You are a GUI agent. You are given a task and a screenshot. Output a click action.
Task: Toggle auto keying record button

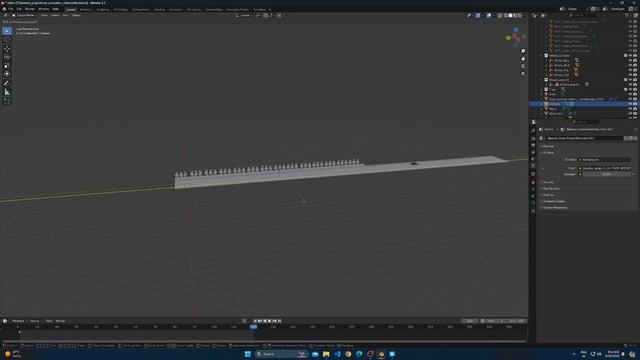[244, 321]
